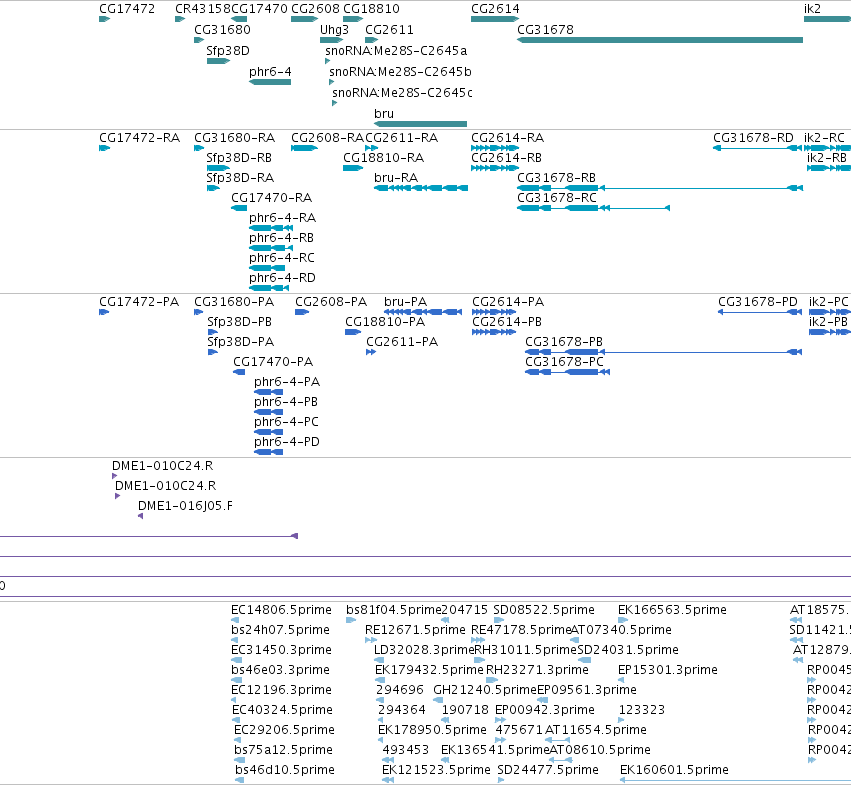Click snoRNA:Me28S-C2645b label
Screen dimensions: 851x785
click(400, 72)
